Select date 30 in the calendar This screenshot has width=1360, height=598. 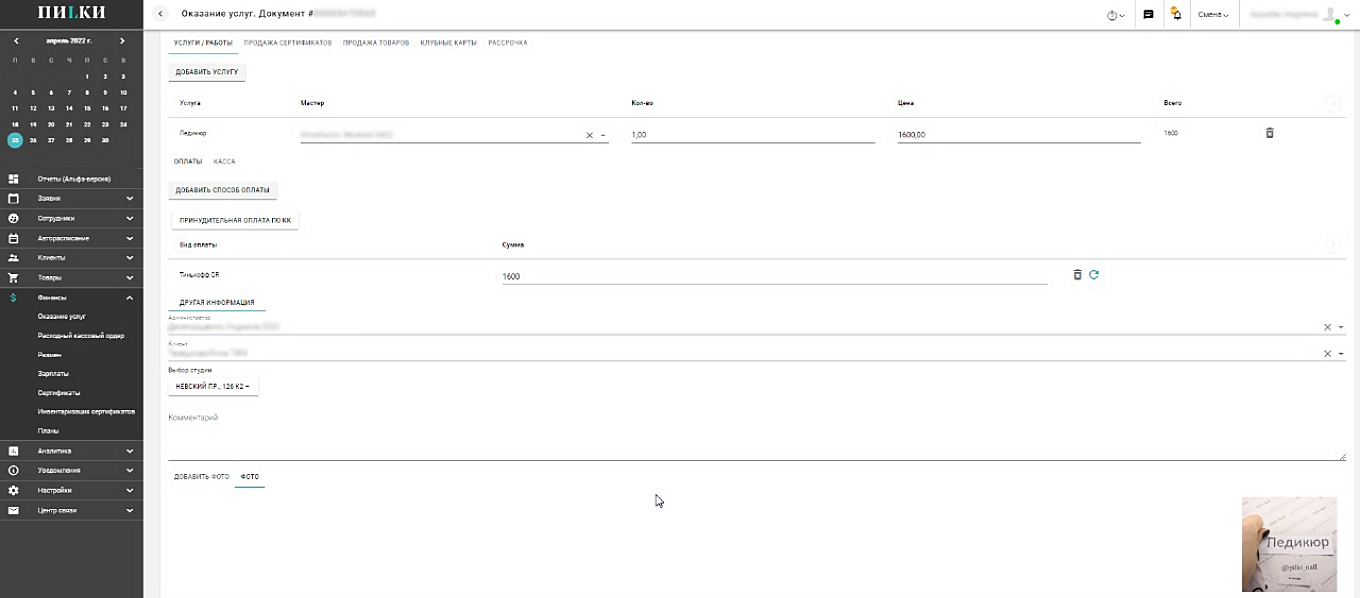click(x=105, y=140)
